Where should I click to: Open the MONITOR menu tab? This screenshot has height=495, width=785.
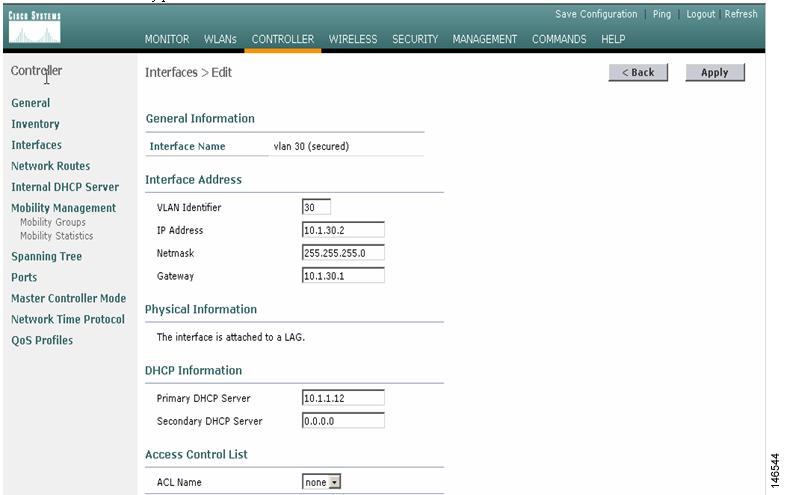(167, 39)
